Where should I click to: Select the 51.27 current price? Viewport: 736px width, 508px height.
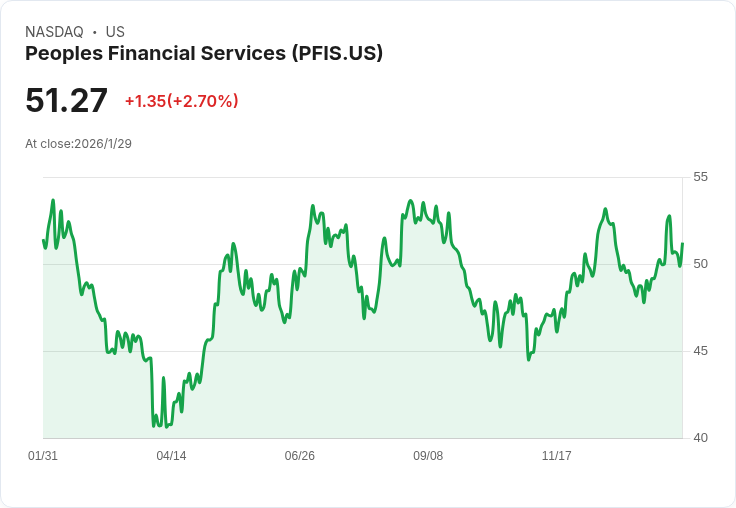(x=66, y=100)
